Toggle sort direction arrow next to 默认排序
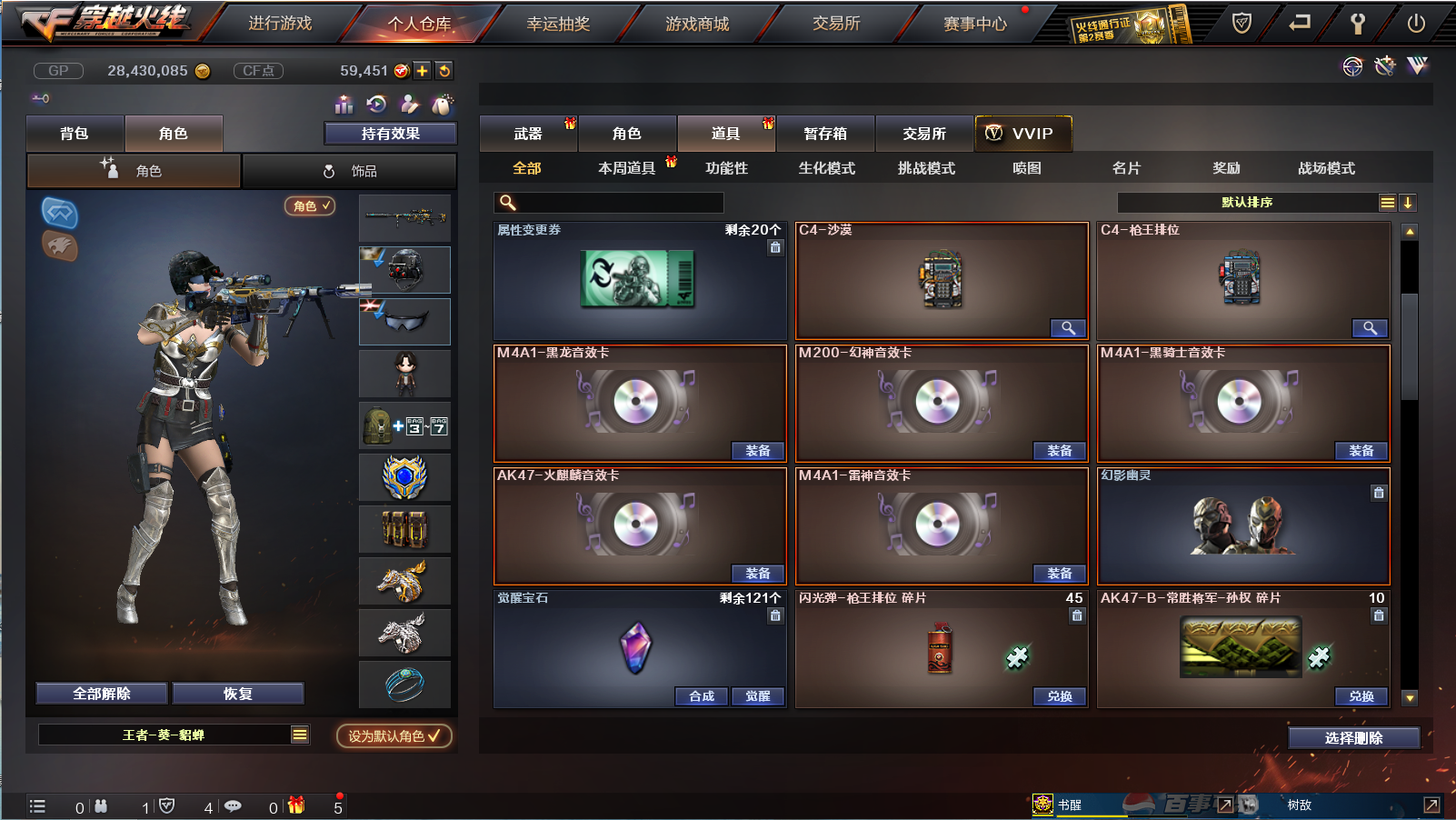The width and height of the screenshot is (1456, 820). click(1408, 203)
